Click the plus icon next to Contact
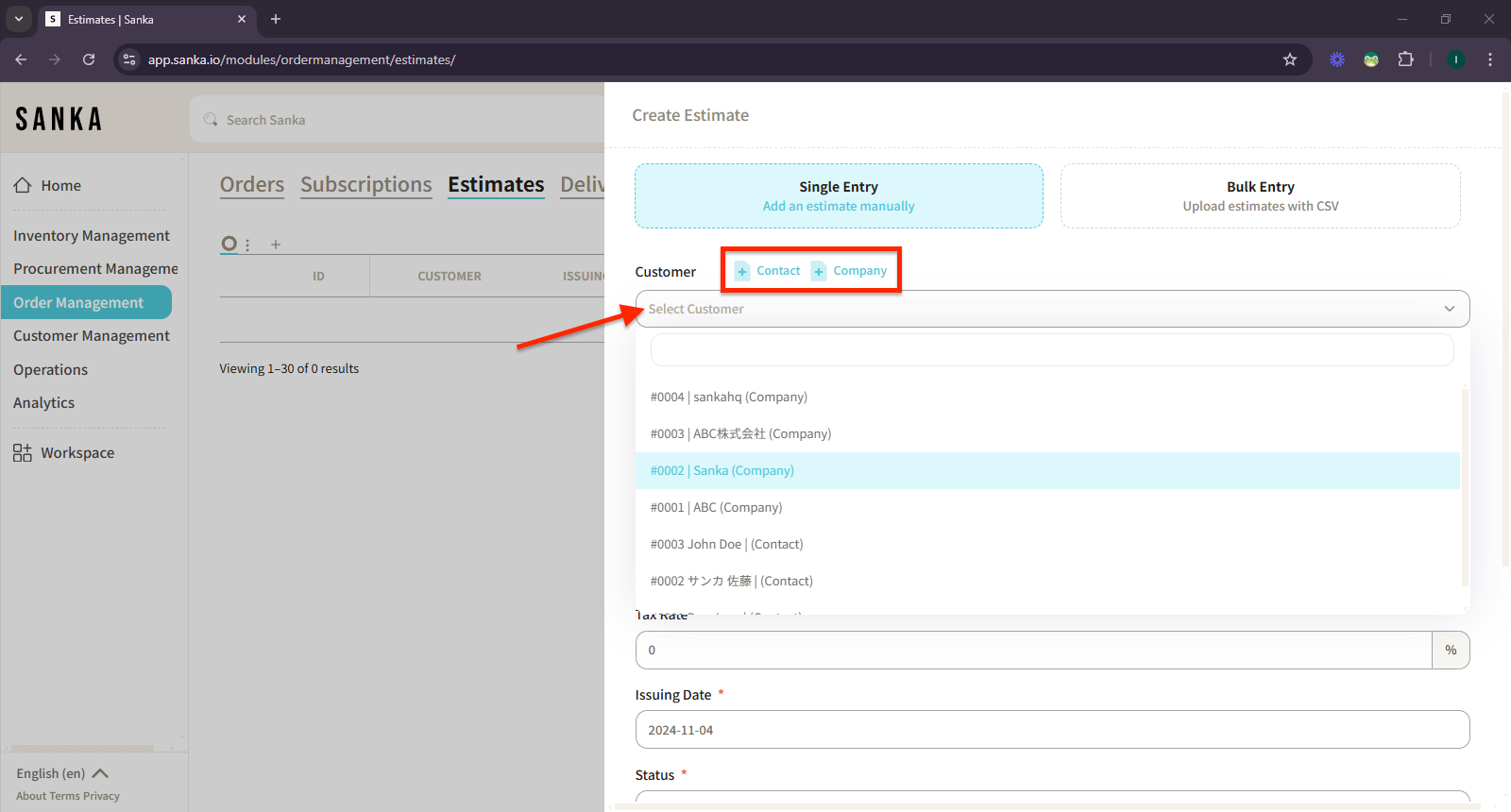This screenshot has height=812, width=1511. [742, 272]
